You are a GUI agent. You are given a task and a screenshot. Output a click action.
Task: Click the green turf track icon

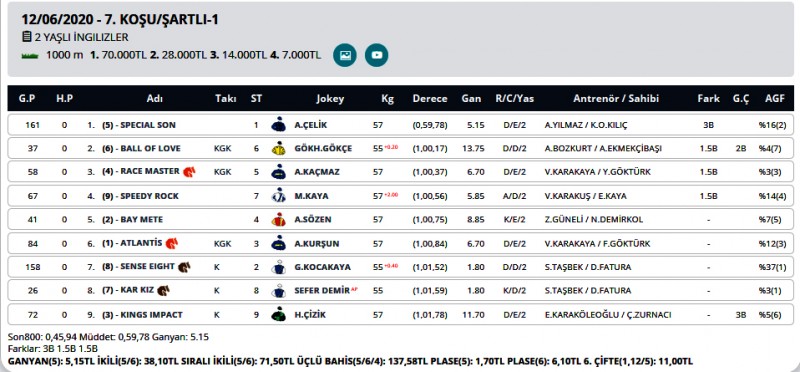point(30,56)
